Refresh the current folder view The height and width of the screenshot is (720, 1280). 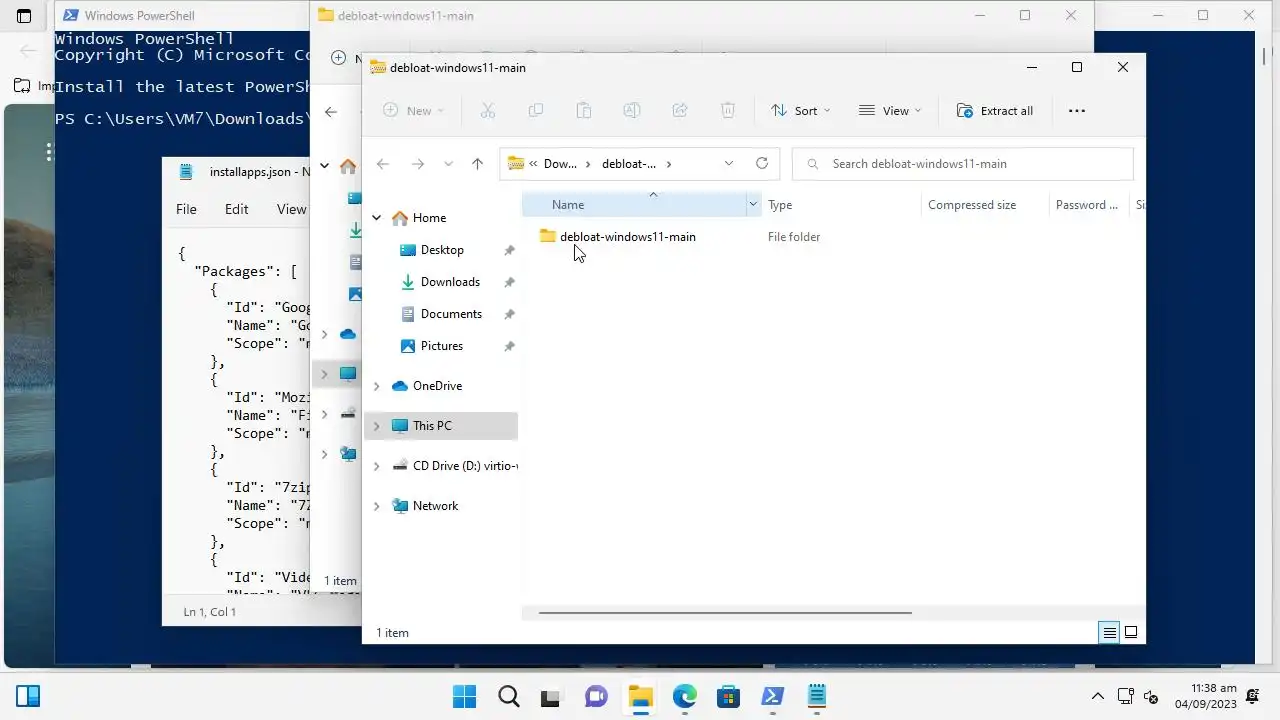(x=762, y=163)
